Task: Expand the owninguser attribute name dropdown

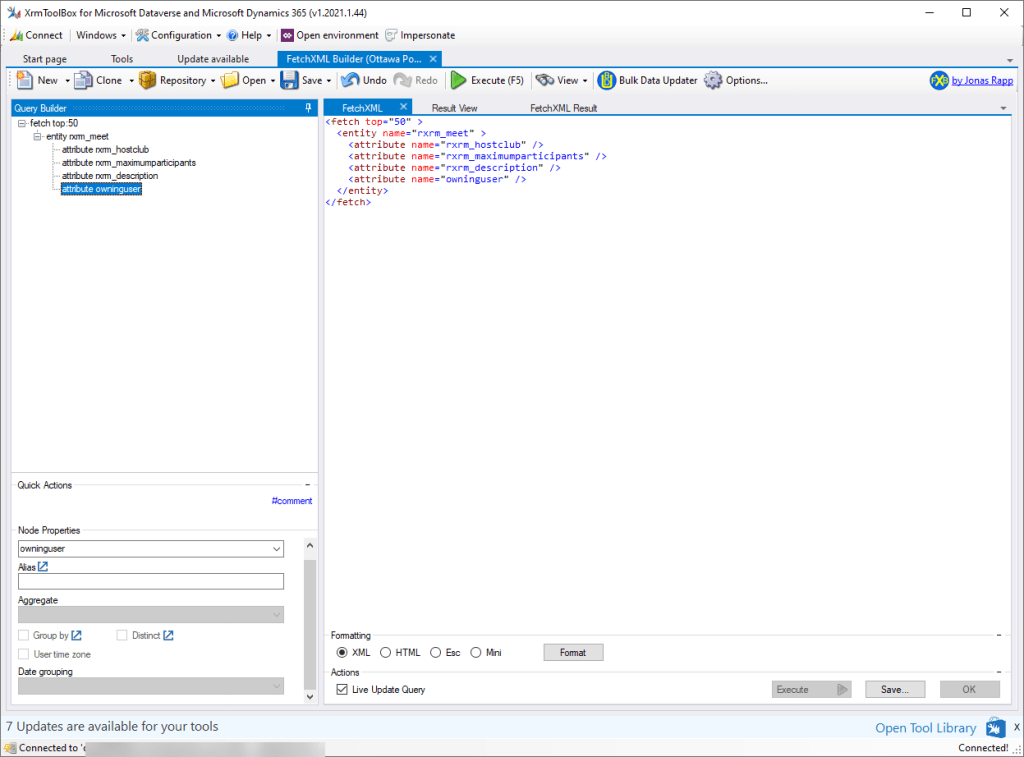Action: 276,549
